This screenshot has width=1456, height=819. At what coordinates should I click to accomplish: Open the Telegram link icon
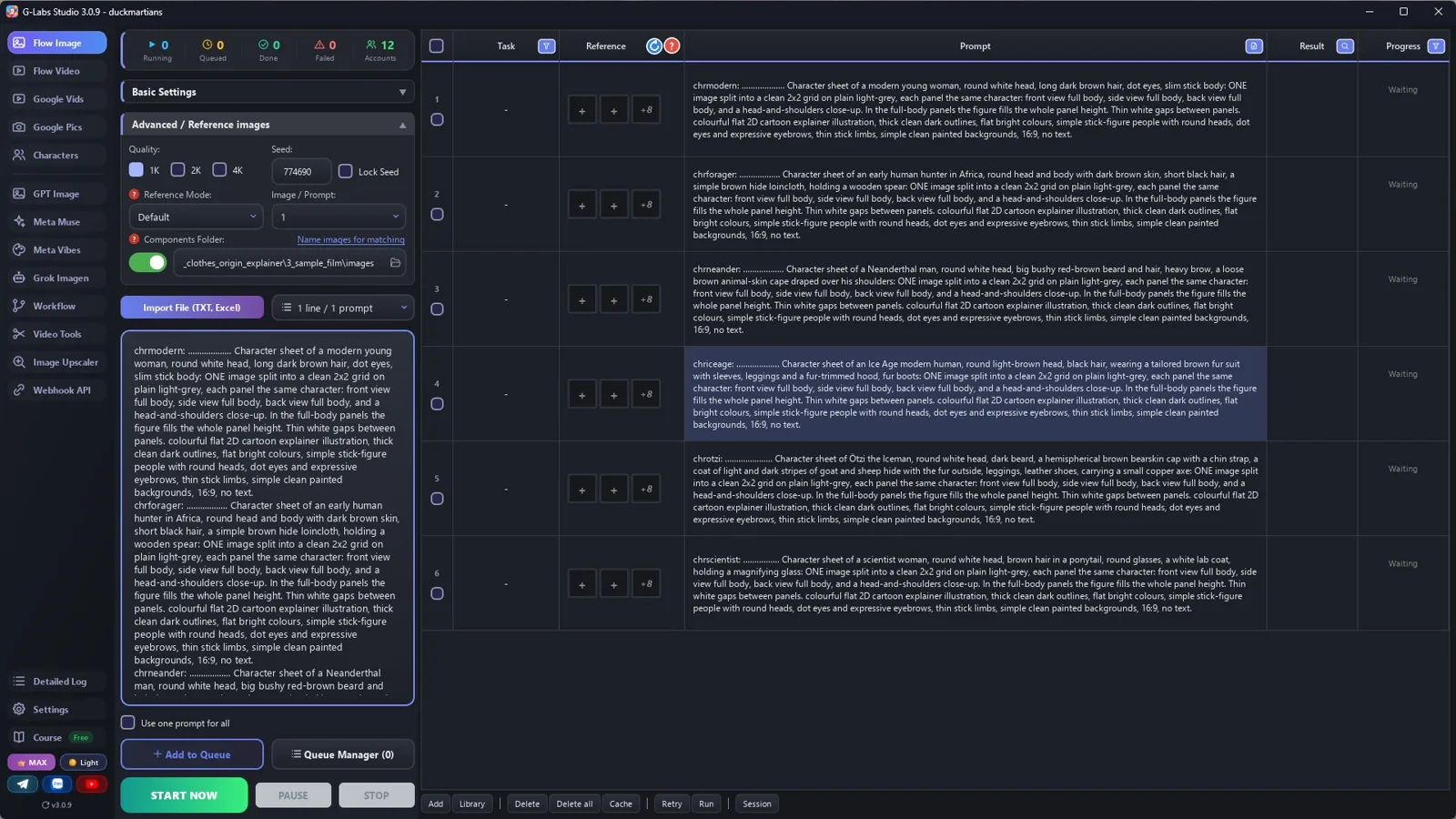point(23,784)
